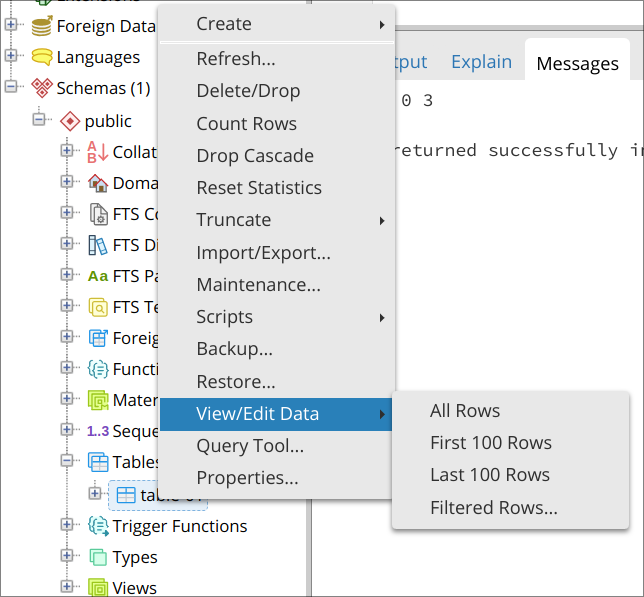Choose Refresh... from context menu

click(x=276, y=59)
